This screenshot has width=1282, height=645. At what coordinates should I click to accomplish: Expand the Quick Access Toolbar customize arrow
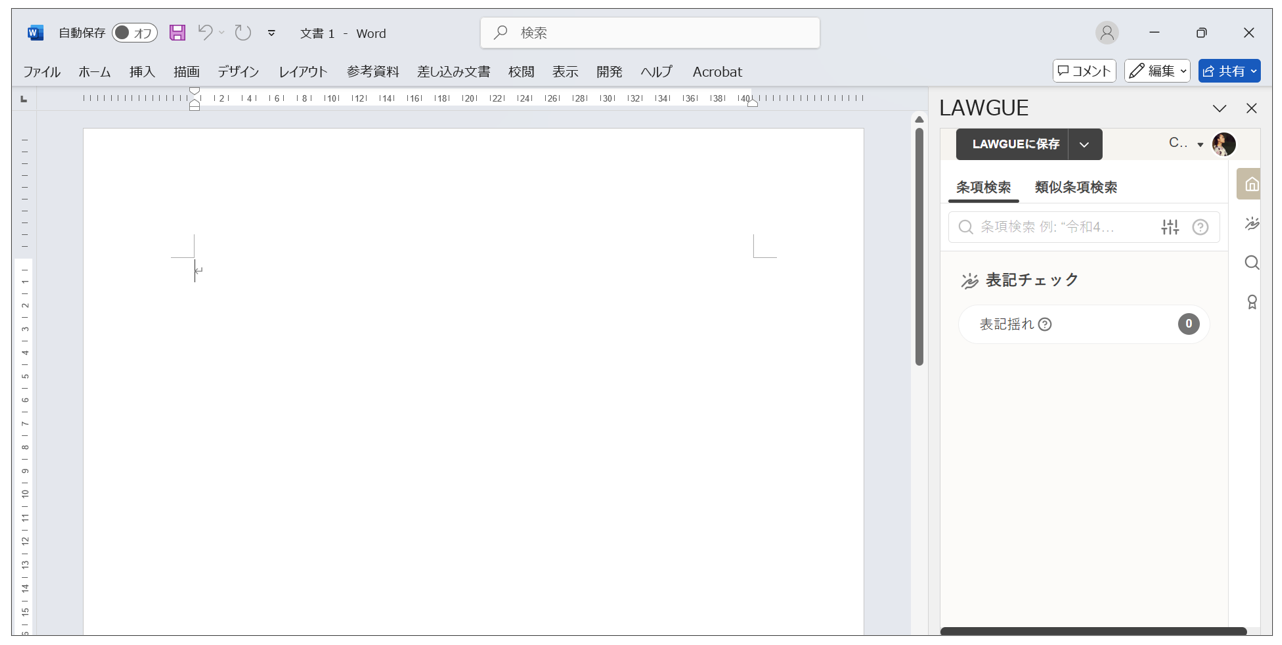pyautogui.click(x=271, y=33)
